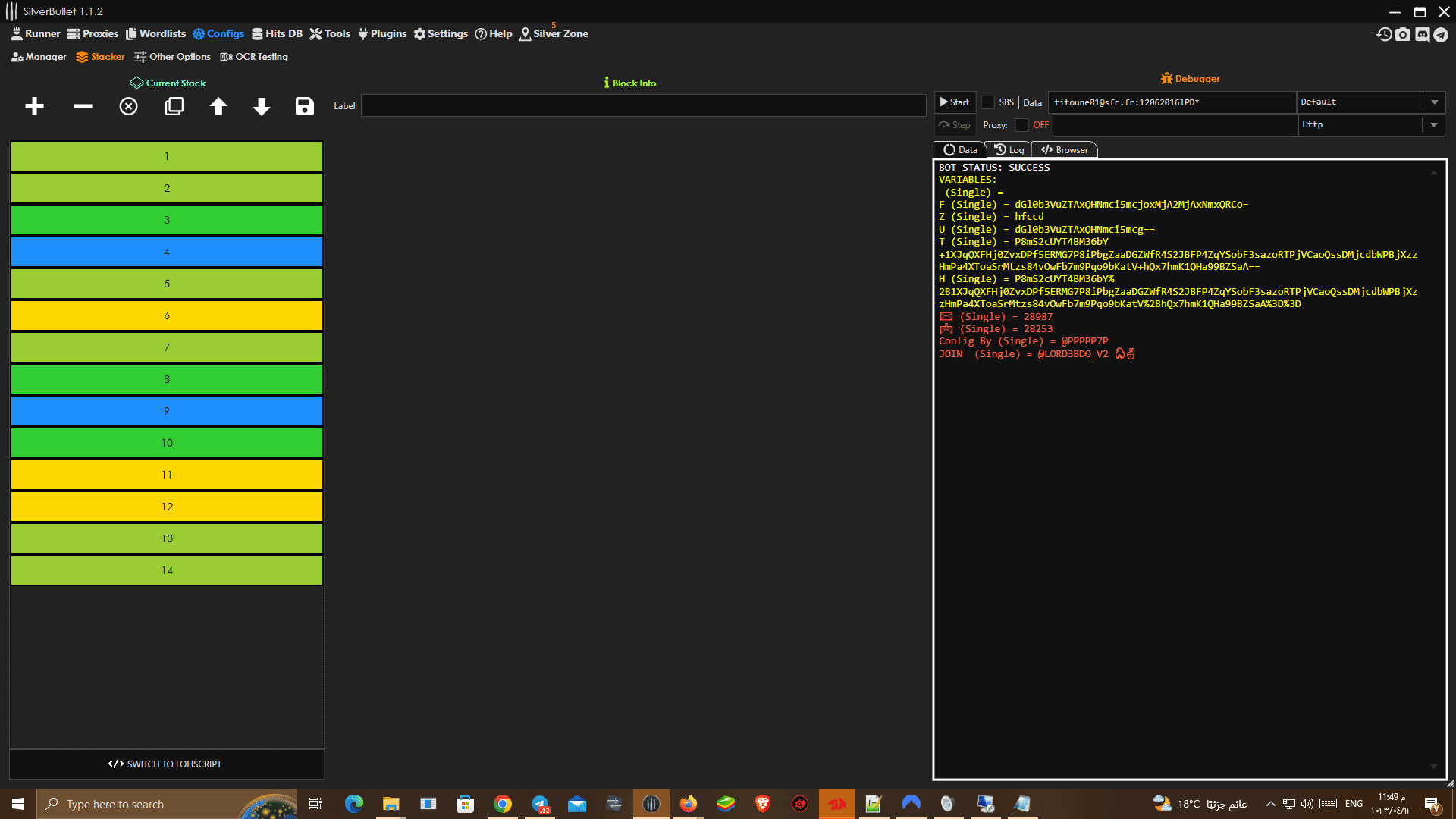The height and width of the screenshot is (819, 1456).
Task: Add a new block with plus icon
Action: point(34,106)
